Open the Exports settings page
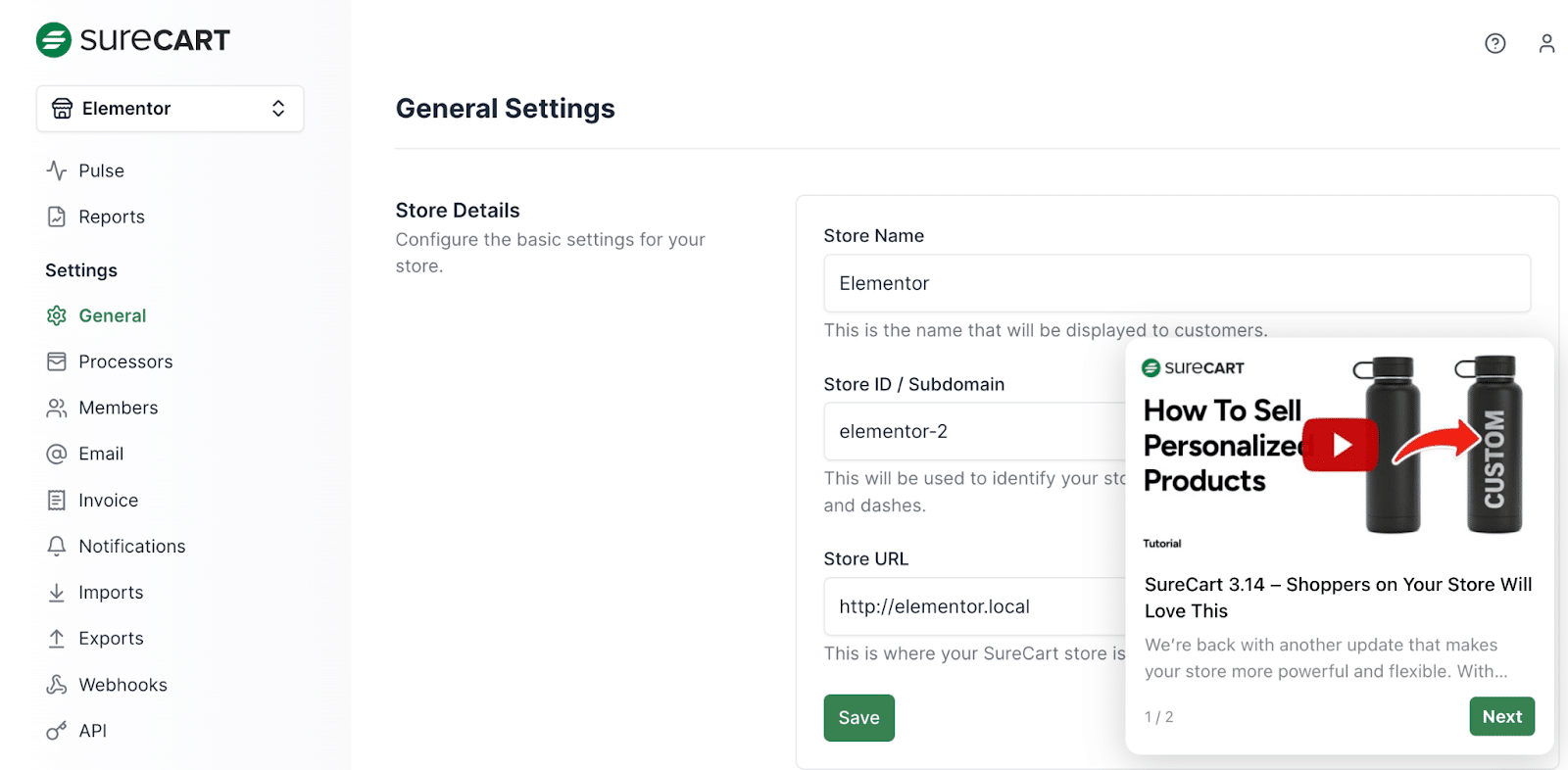The width and height of the screenshot is (1568, 770). click(111, 638)
